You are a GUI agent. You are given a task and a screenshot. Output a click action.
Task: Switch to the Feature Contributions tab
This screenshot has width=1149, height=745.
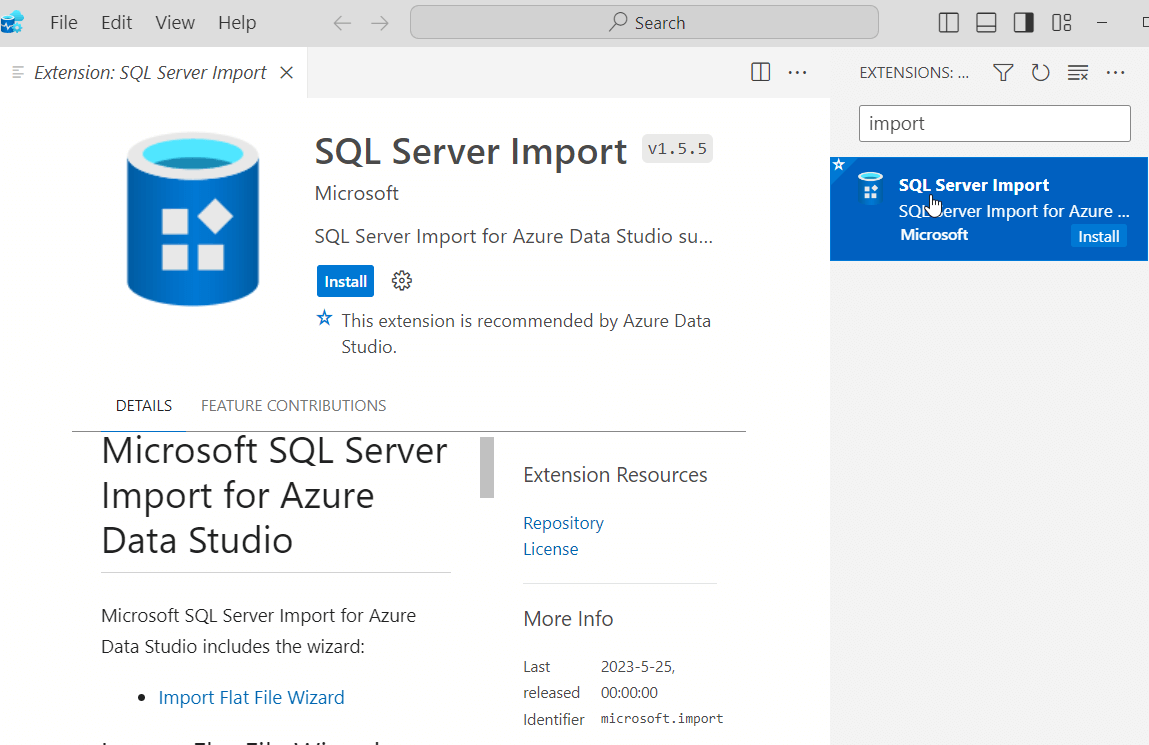pyautogui.click(x=293, y=406)
